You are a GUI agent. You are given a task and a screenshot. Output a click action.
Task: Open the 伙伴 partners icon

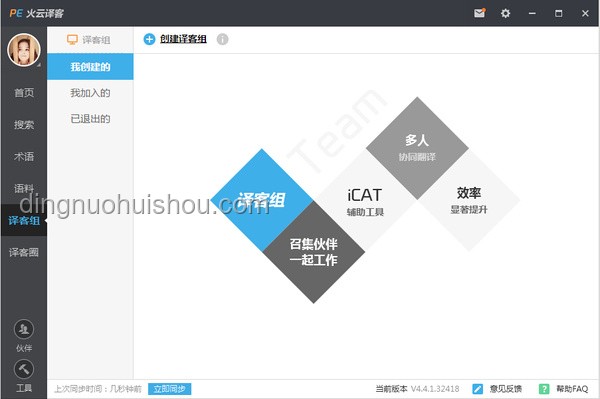pos(24,329)
